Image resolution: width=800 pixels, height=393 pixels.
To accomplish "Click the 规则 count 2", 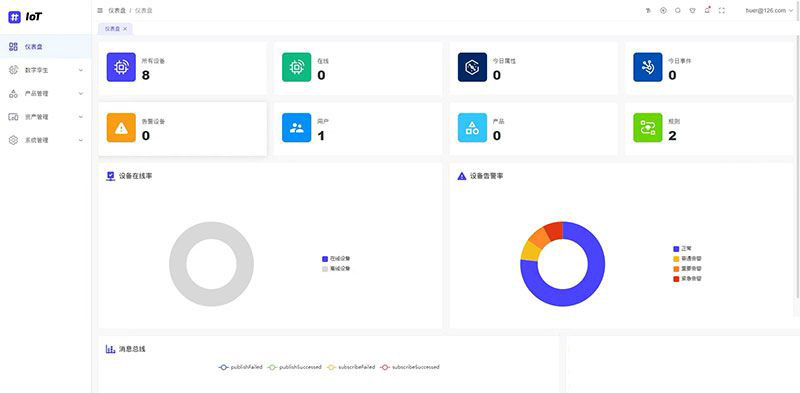I will (672, 136).
